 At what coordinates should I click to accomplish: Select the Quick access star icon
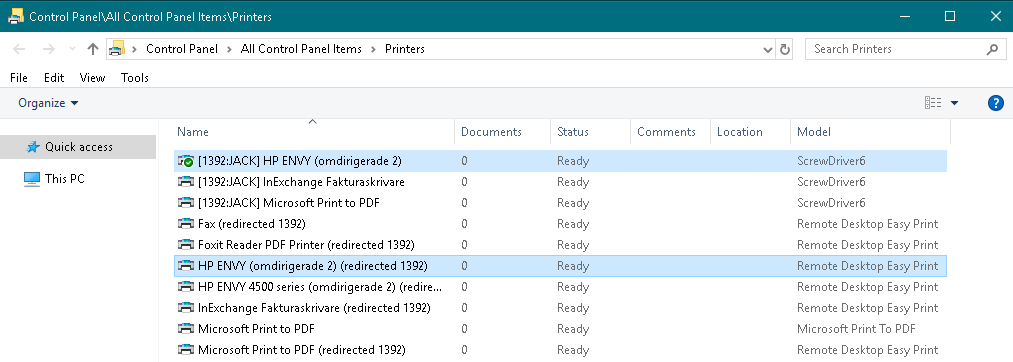[33, 147]
